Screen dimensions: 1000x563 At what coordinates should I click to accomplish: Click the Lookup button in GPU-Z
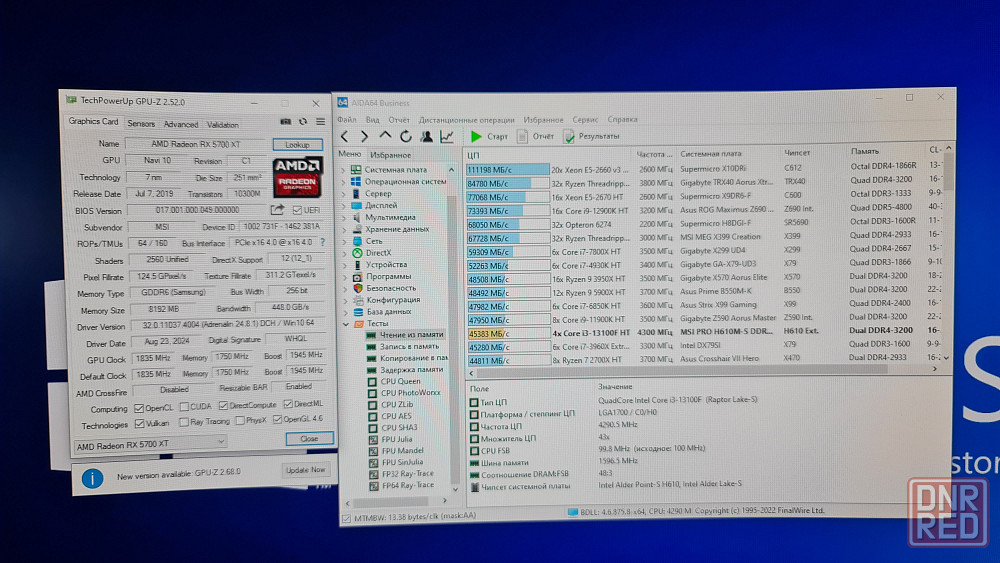point(297,145)
